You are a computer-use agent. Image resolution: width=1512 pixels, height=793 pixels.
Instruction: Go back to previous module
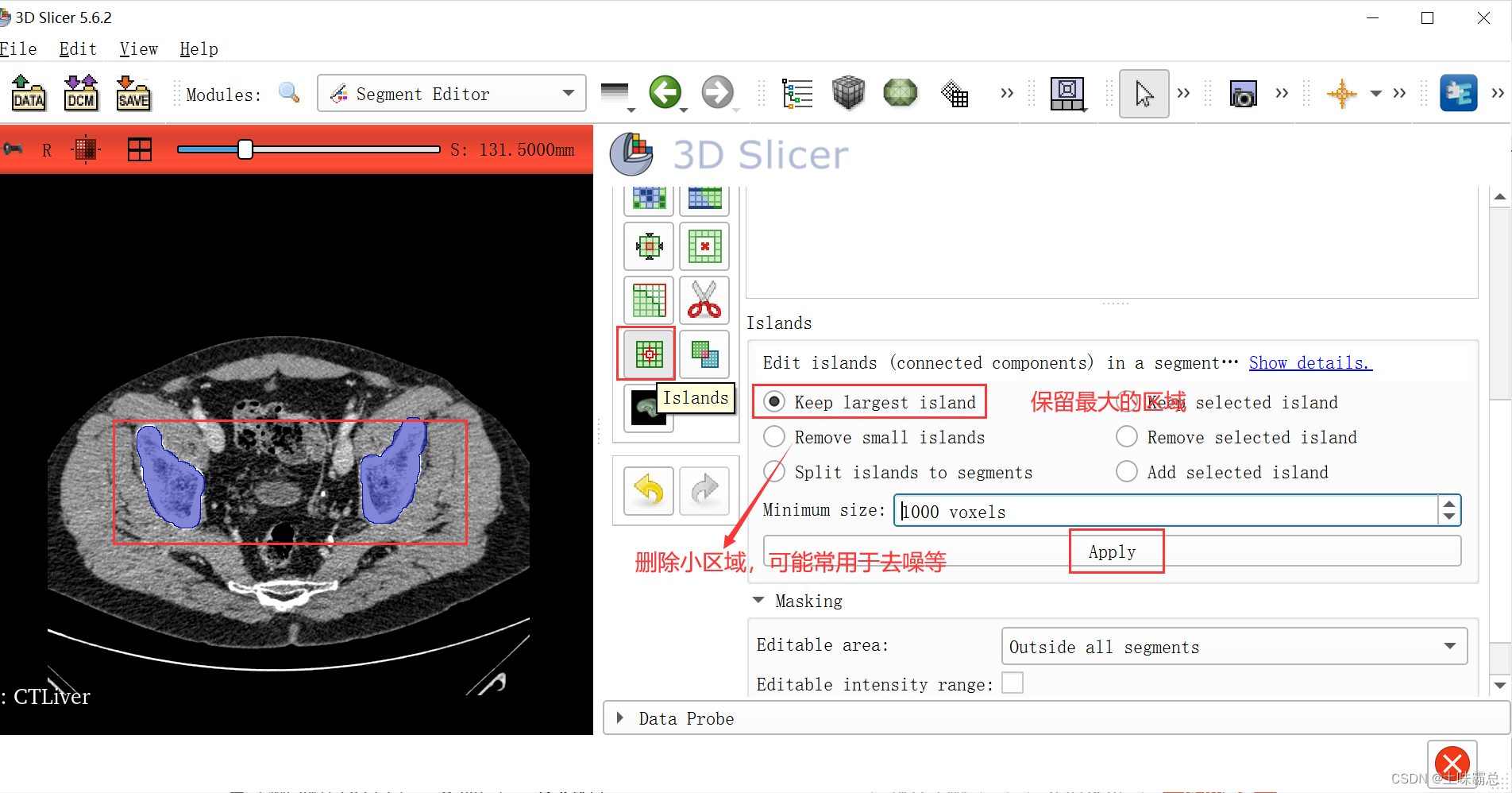click(x=665, y=92)
